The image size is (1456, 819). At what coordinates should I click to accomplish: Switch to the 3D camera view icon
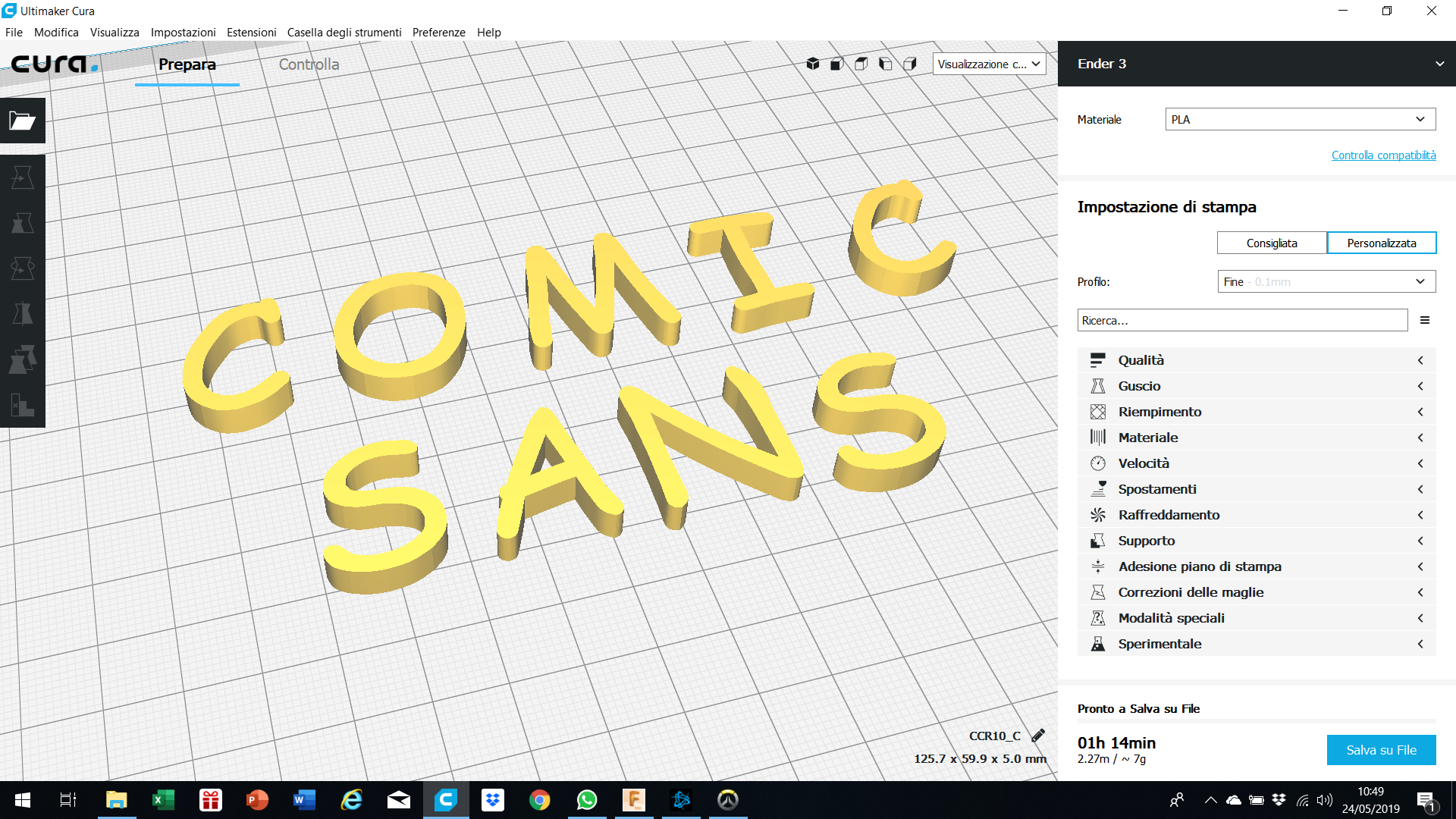(813, 64)
